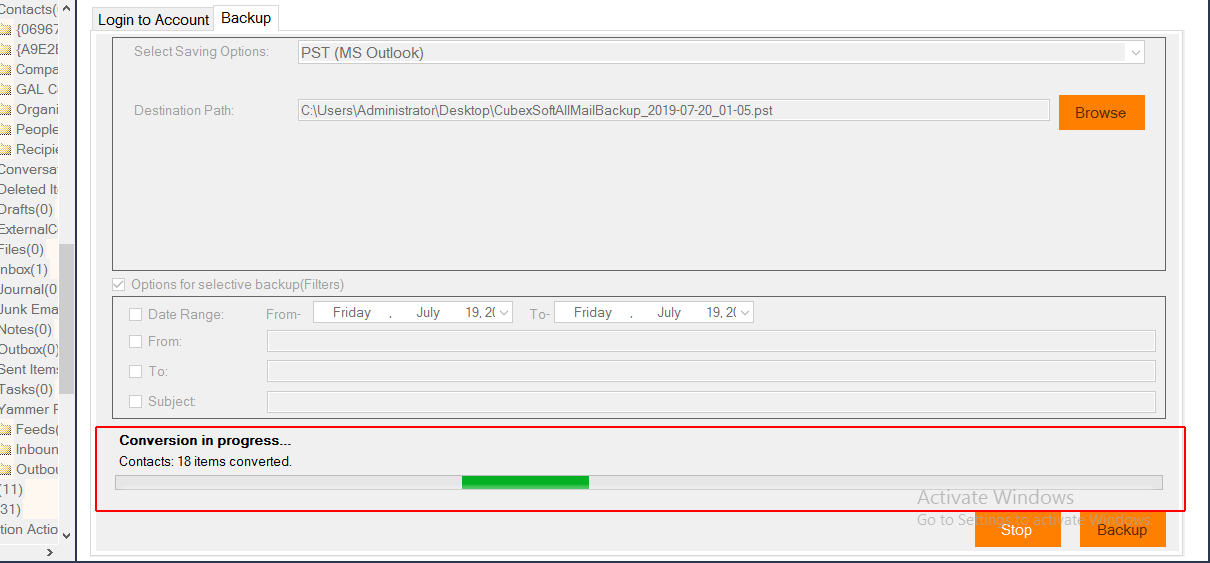Select the Outbound folder icon
Viewport: 1210px width, 563px height.
(x=6, y=470)
